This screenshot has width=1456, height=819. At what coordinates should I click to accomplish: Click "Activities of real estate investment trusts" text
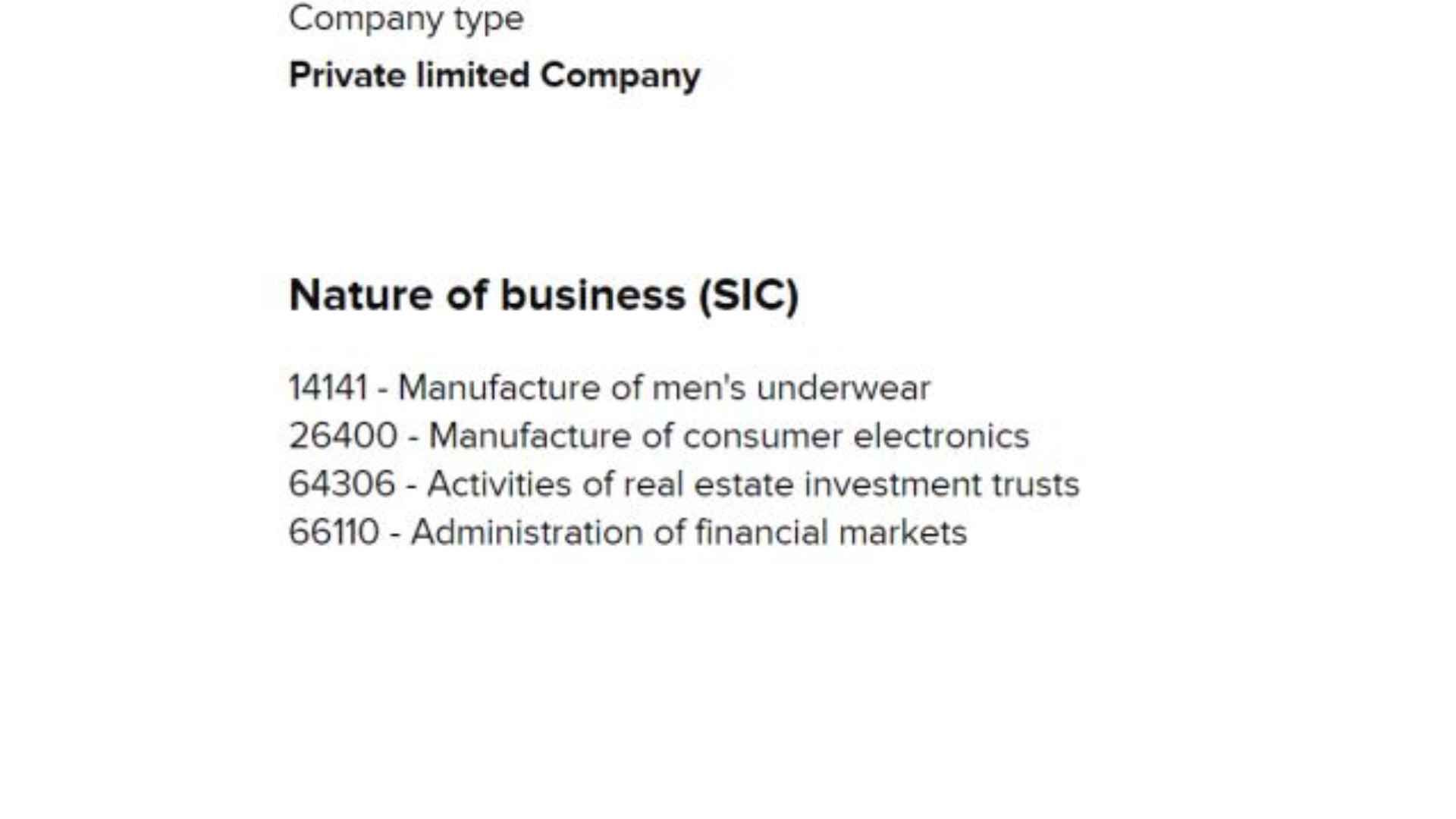pos(753,484)
